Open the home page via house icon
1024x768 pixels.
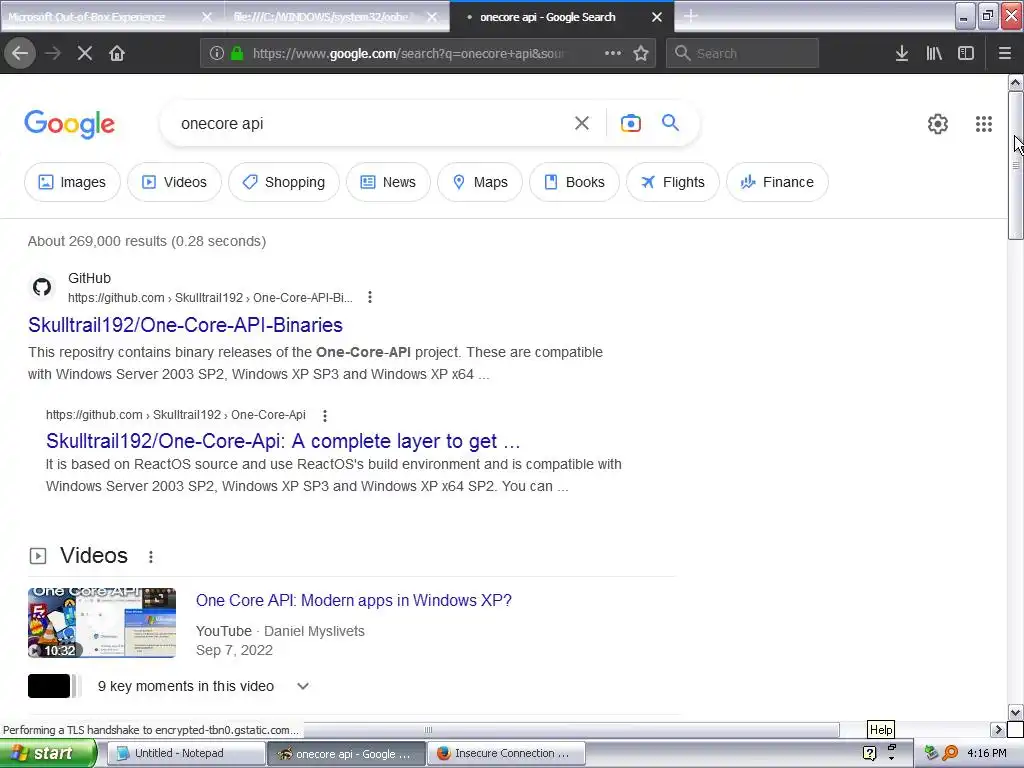tap(117, 53)
